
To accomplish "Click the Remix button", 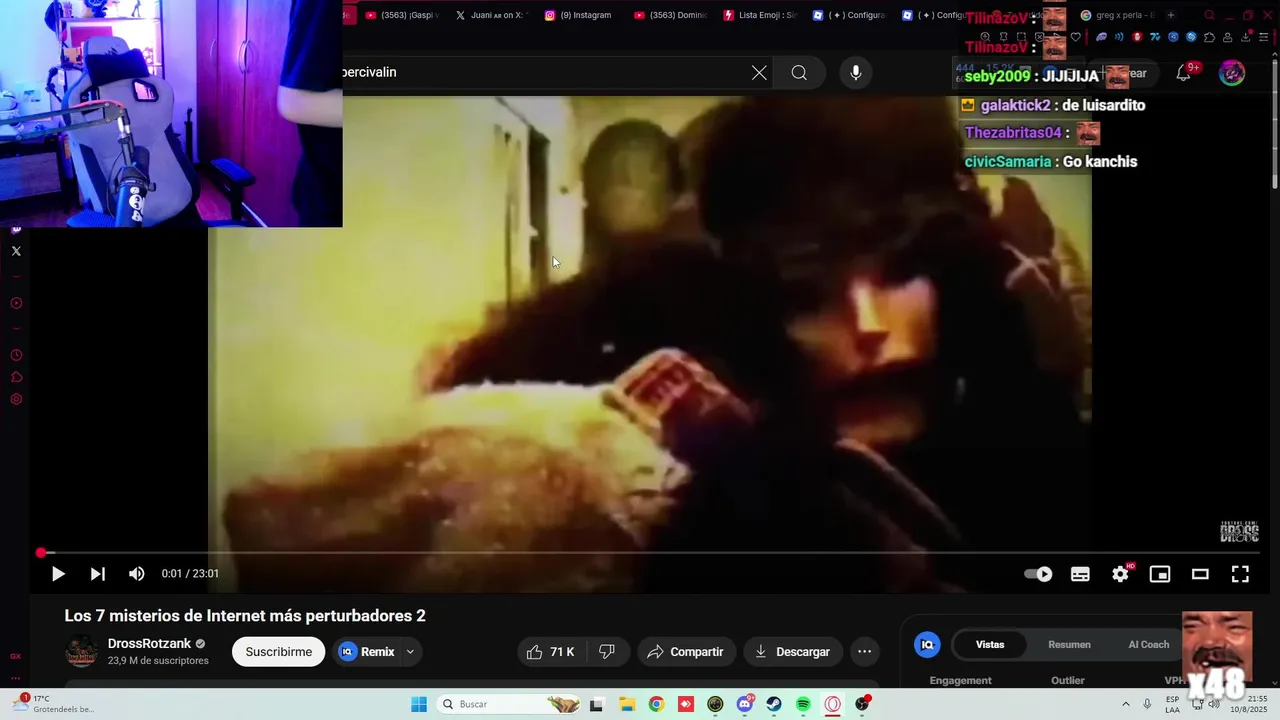I will pos(367,652).
